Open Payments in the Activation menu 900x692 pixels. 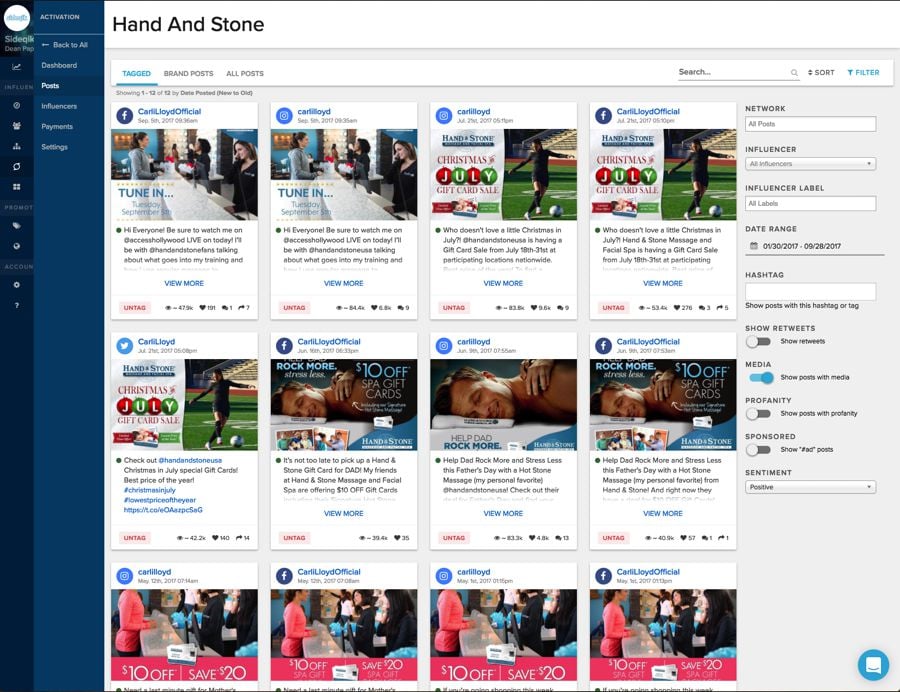click(x=57, y=126)
